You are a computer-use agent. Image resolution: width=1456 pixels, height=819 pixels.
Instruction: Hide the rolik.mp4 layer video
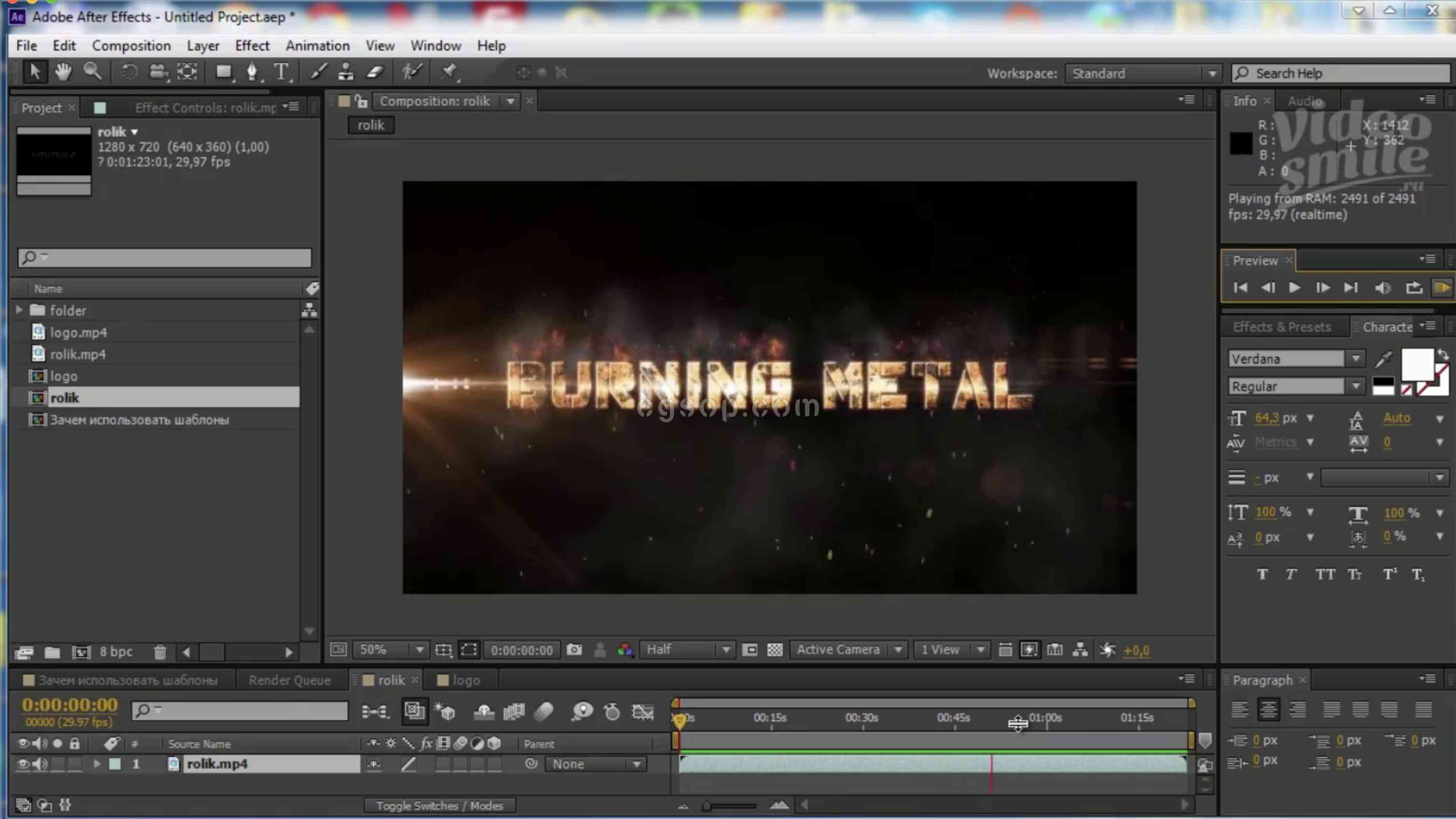pos(23,764)
